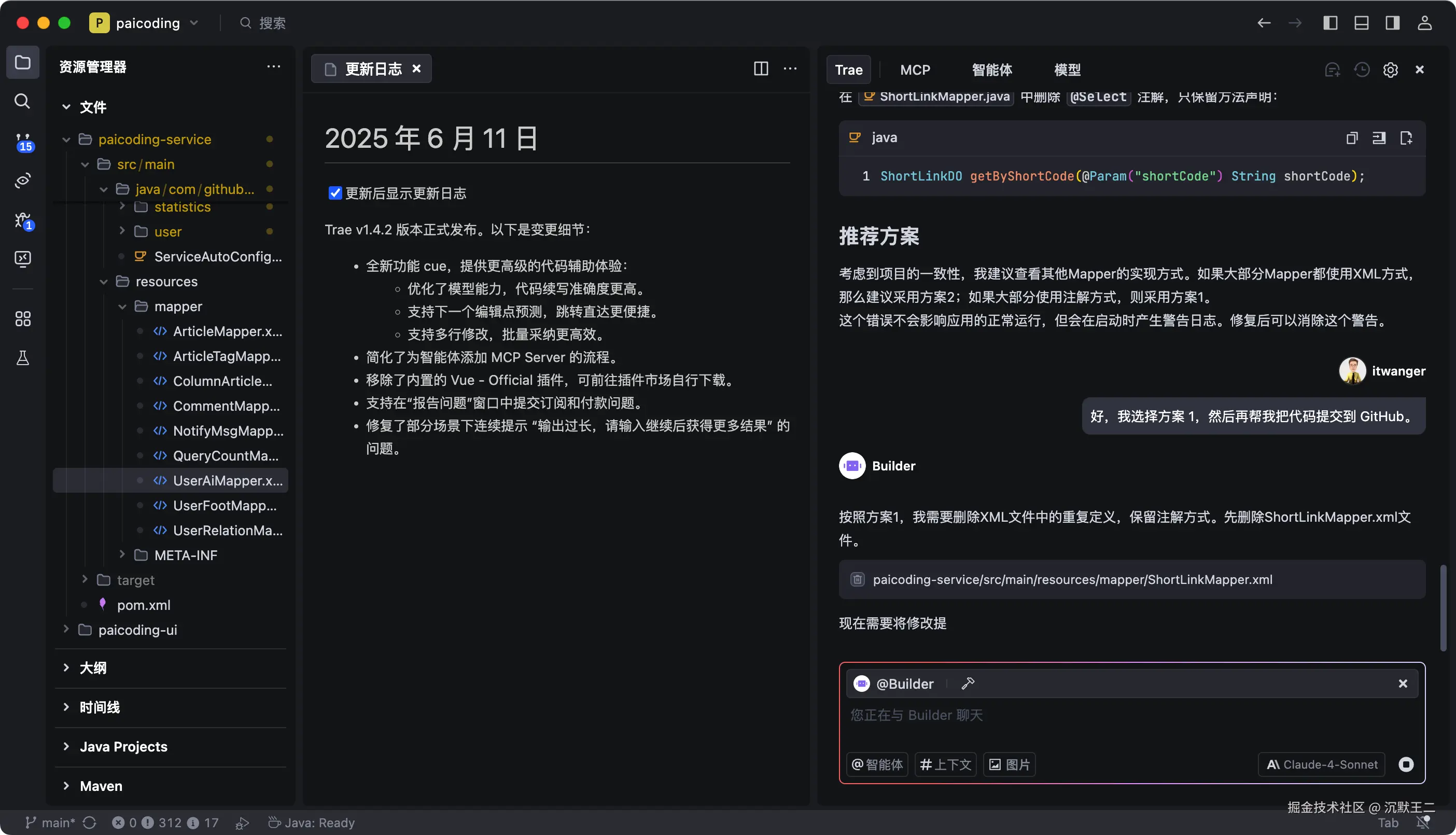This screenshot has width=1456, height=835.
Task: Open the Extensions sidebar icon
Action: pos(23,318)
